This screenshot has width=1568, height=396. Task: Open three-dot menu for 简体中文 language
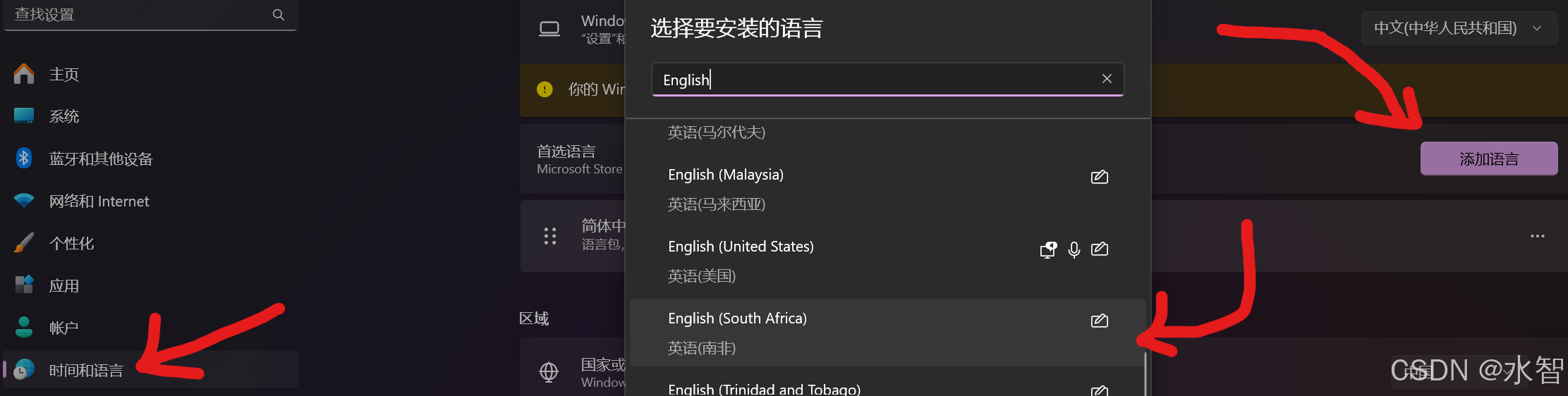[x=1538, y=236]
